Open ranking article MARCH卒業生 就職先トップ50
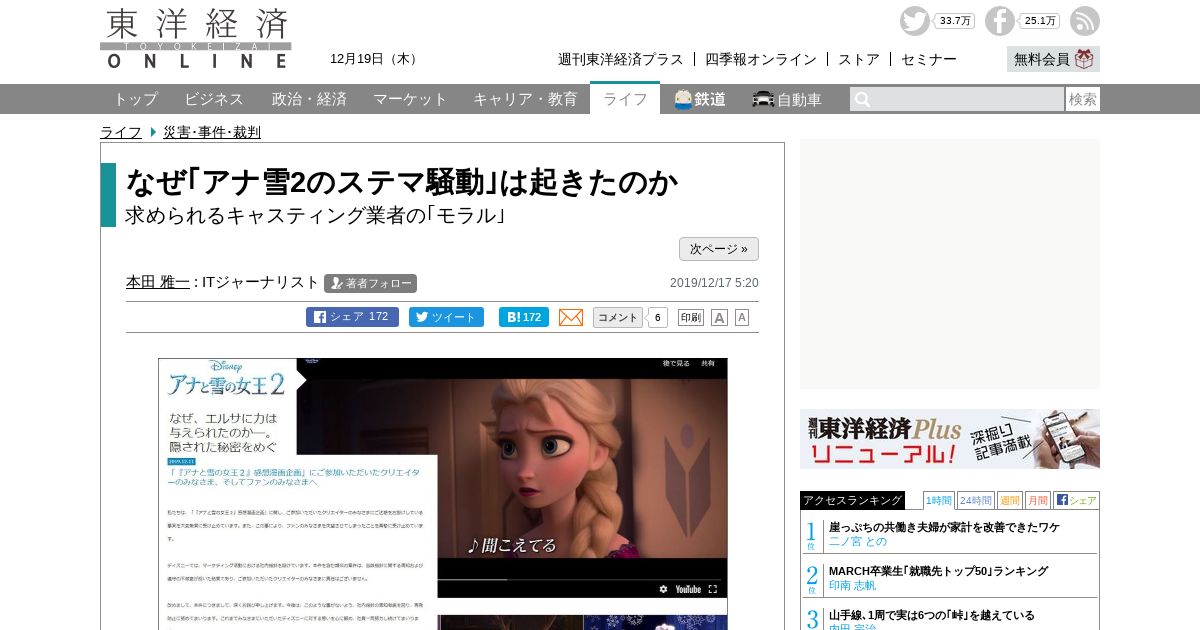 [x=938, y=571]
